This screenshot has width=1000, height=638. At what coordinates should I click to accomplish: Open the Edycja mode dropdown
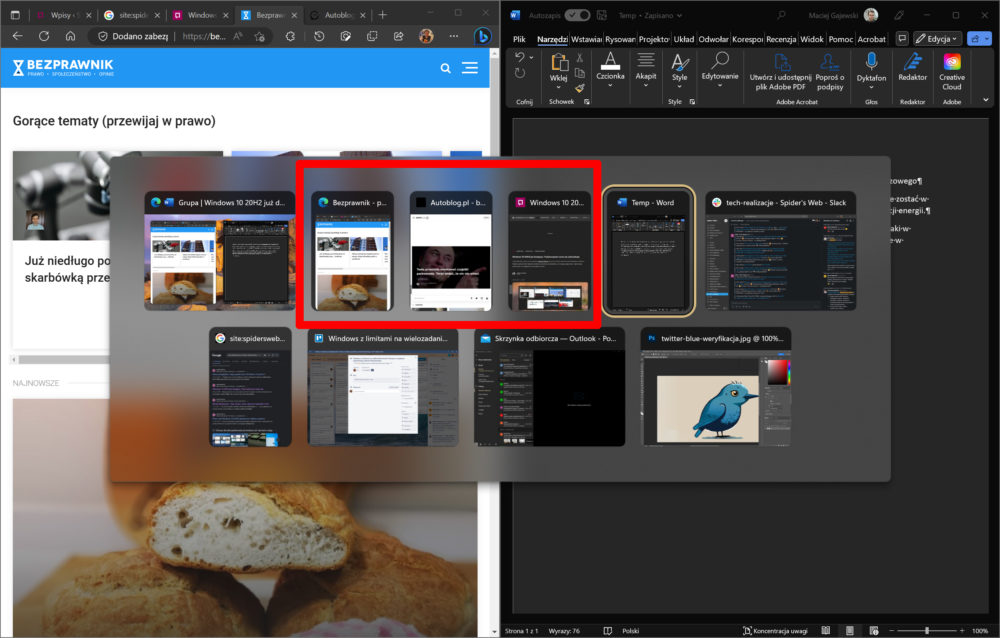click(937, 39)
